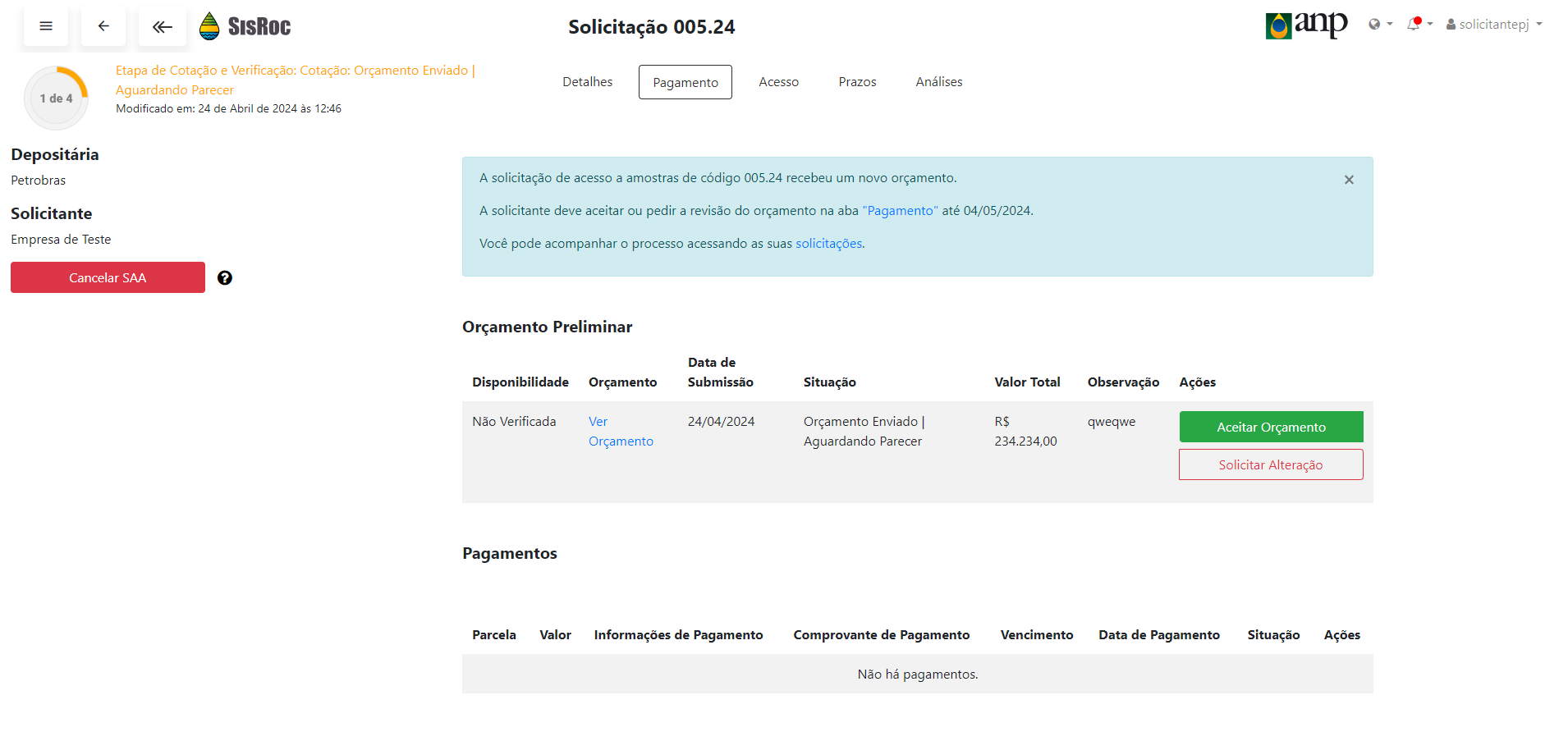Image resolution: width=1568 pixels, height=741 pixels.
Task: Open the Acesso tab
Action: click(x=778, y=82)
